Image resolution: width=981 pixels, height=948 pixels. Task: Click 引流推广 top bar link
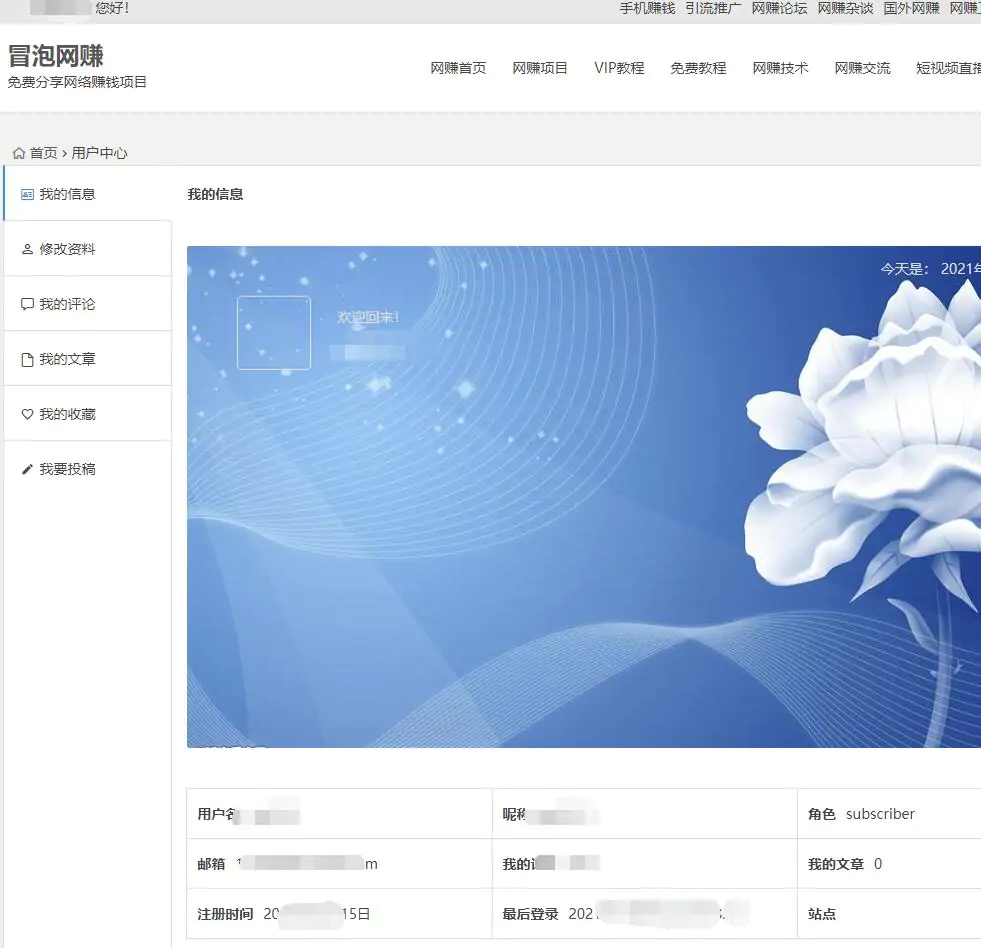click(x=713, y=8)
